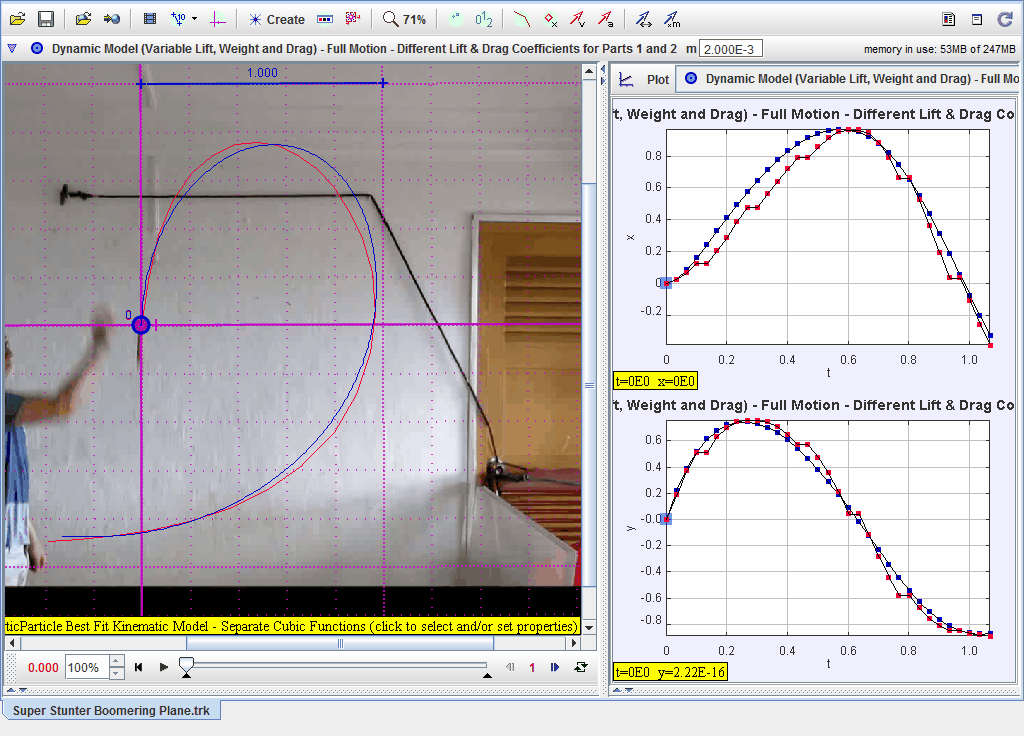Open the calibration tools dropdown arrow
Image resolution: width=1024 pixels, height=736 pixels.
[194, 19]
